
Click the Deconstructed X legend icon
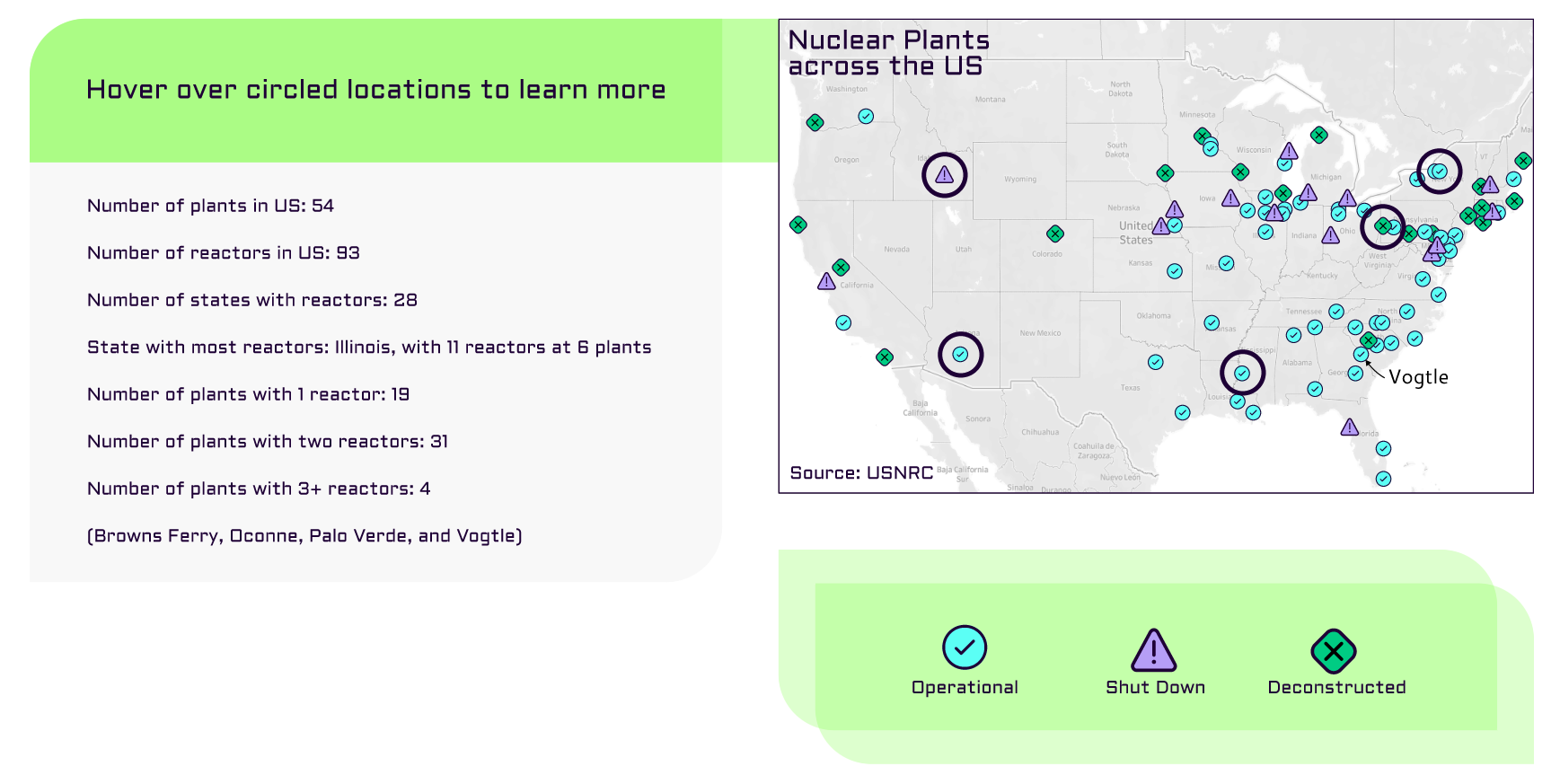pos(1334,651)
